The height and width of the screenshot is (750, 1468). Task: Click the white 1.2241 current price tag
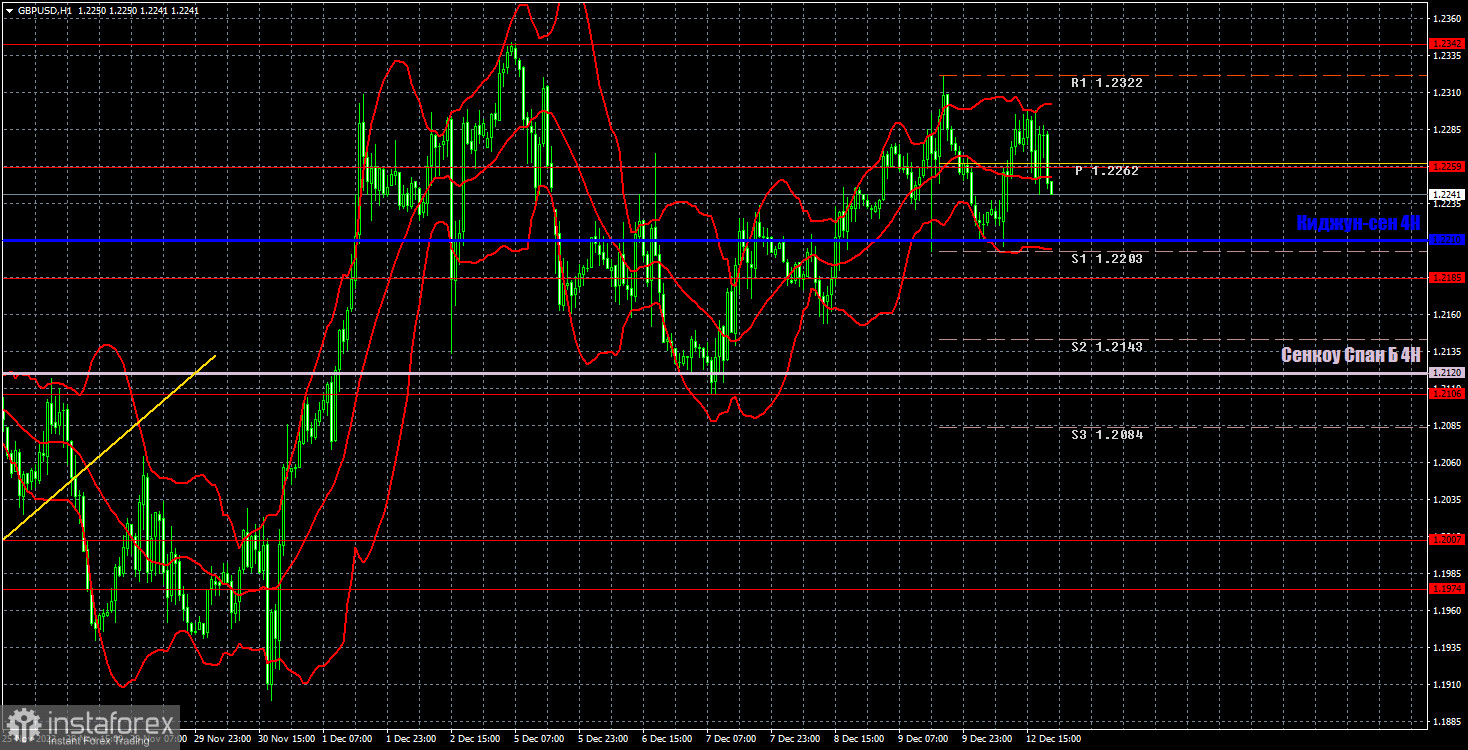tap(1447, 194)
